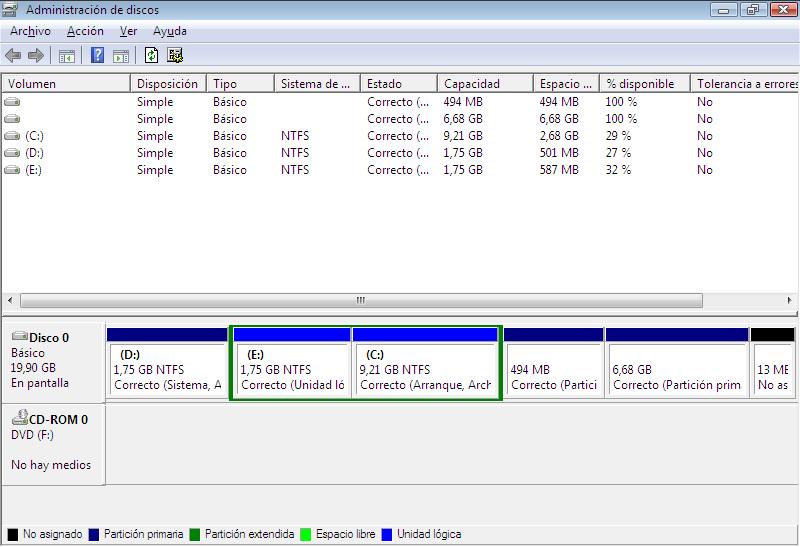Open Help via the blue question-mark icon
800x547 pixels.
click(x=97, y=56)
